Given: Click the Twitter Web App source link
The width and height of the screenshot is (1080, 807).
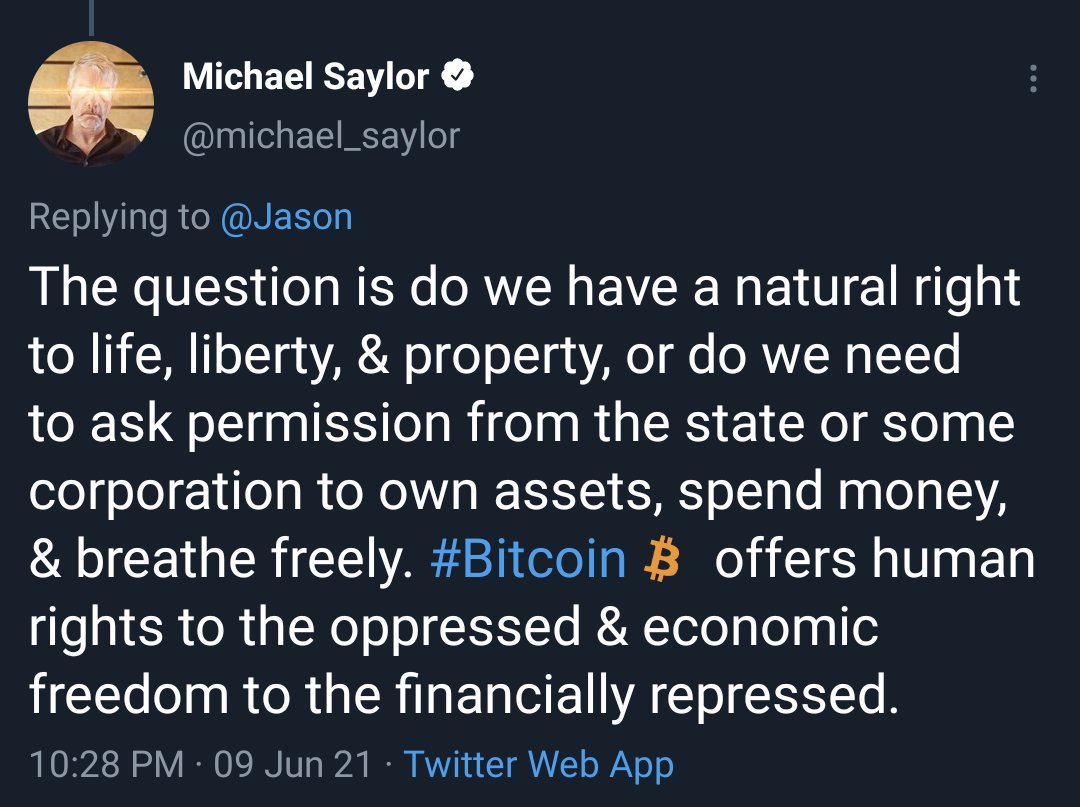Looking at the screenshot, I should pyautogui.click(x=539, y=765).
